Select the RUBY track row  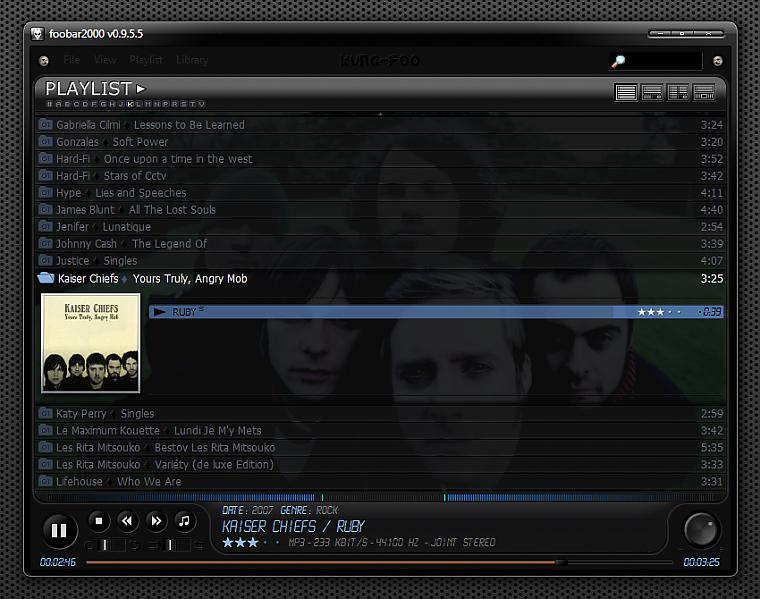tap(436, 312)
